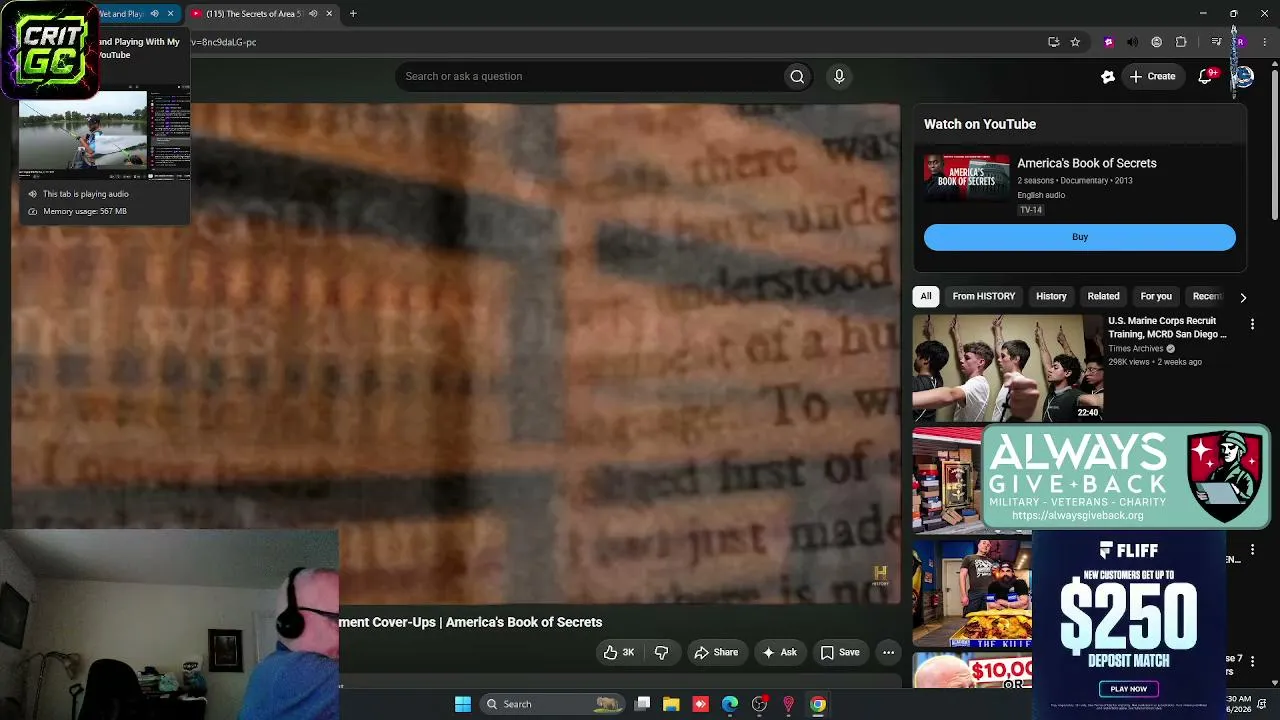
Task: Open the red app icon on the taskbar
Action: click(700, 704)
